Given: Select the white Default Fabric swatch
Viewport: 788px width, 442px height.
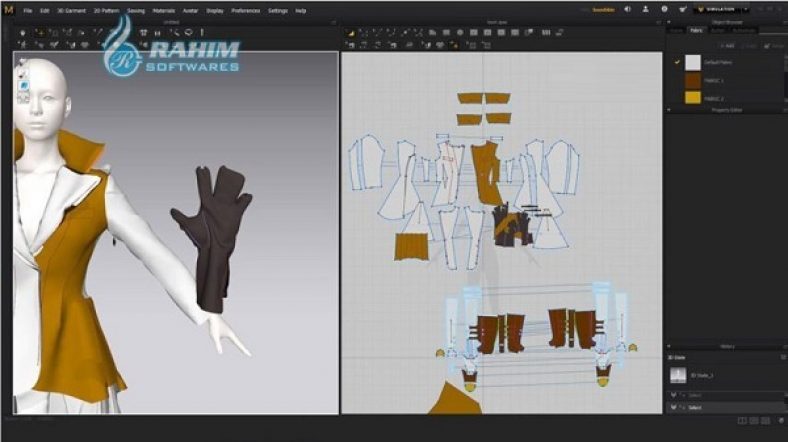Looking at the screenshot, I should [693, 62].
